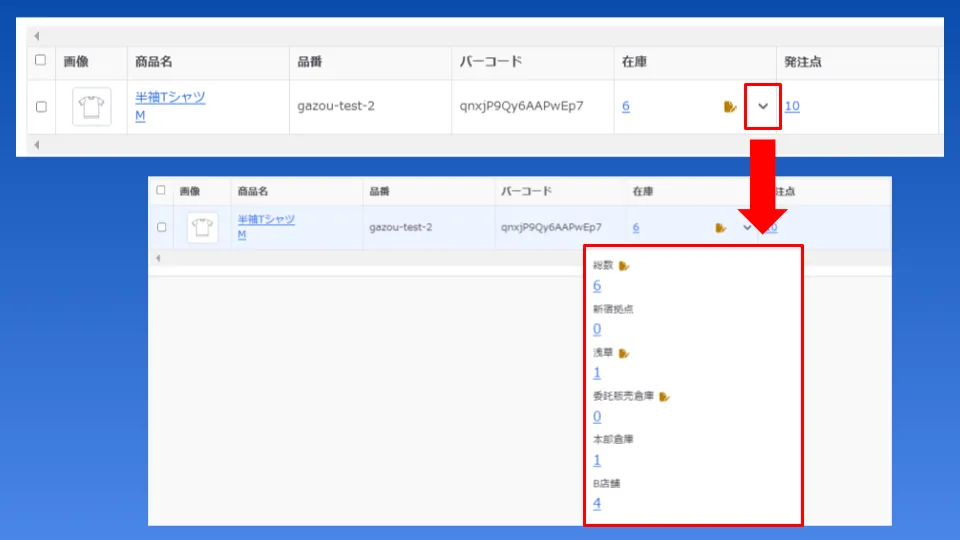Click 浅草 quantity 1 in popup

tap(597, 373)
